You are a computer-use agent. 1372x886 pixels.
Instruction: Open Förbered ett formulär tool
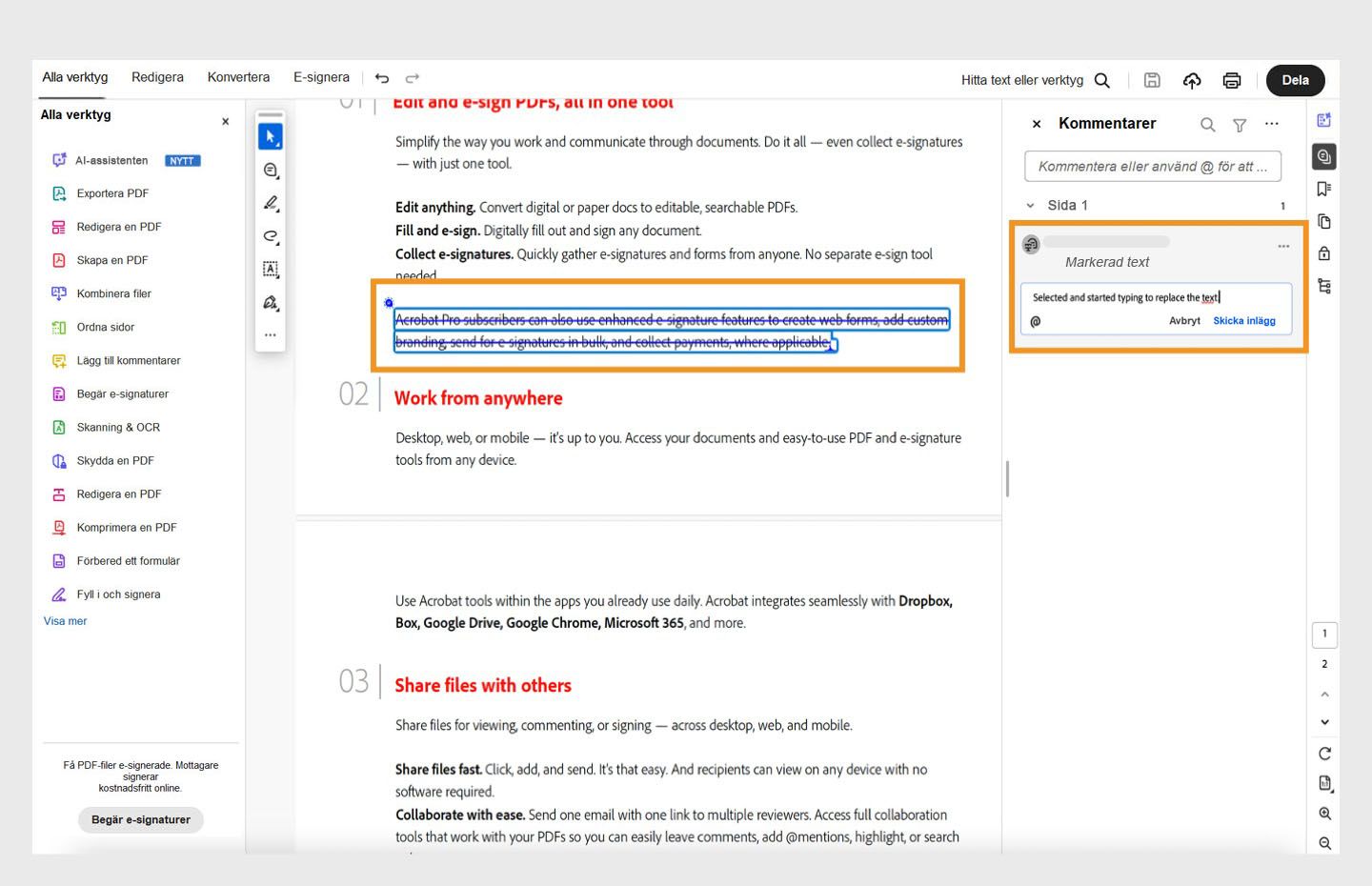coord(115,560)
